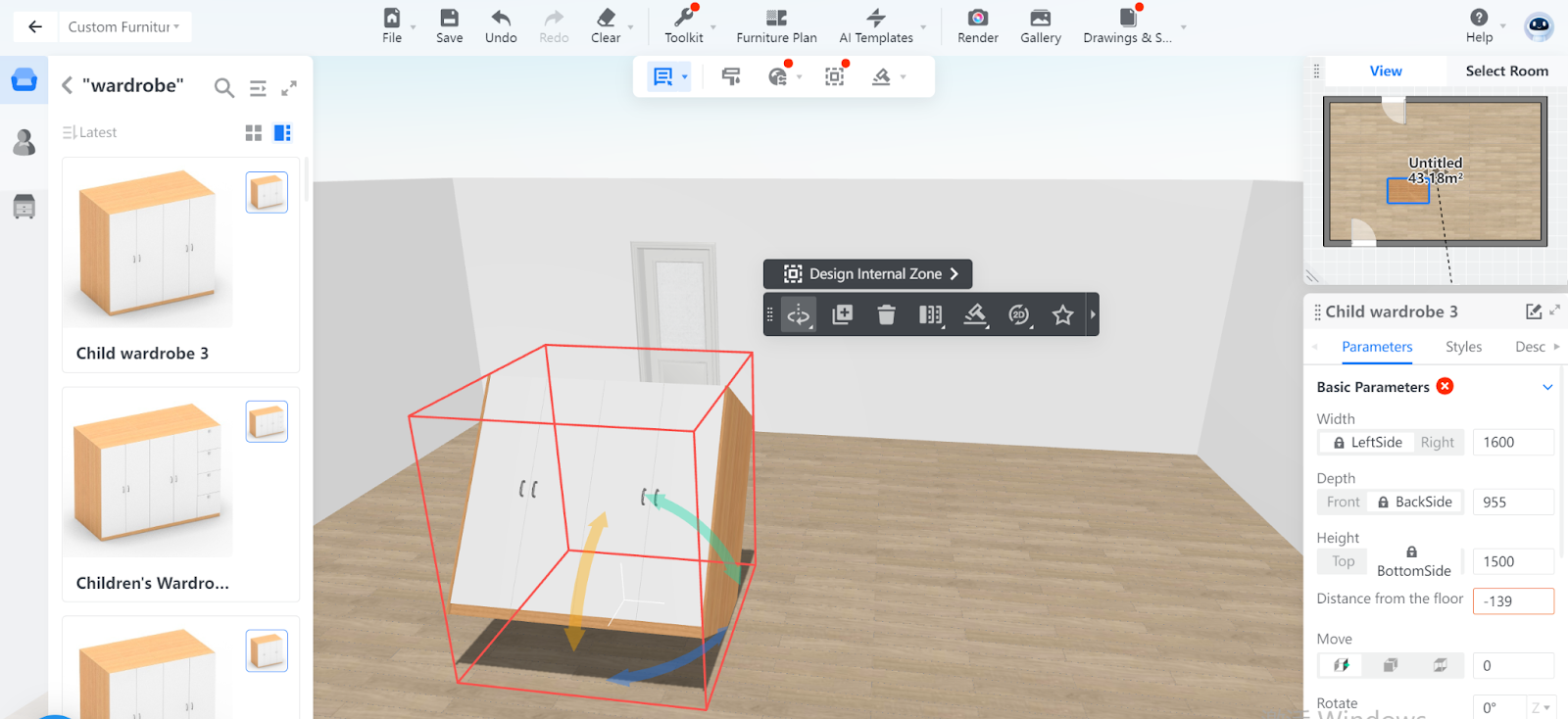This screenshot has height=719, width=1568.
Task: Open the rotate axis Z dropdown
Action: coord(1542,707)
